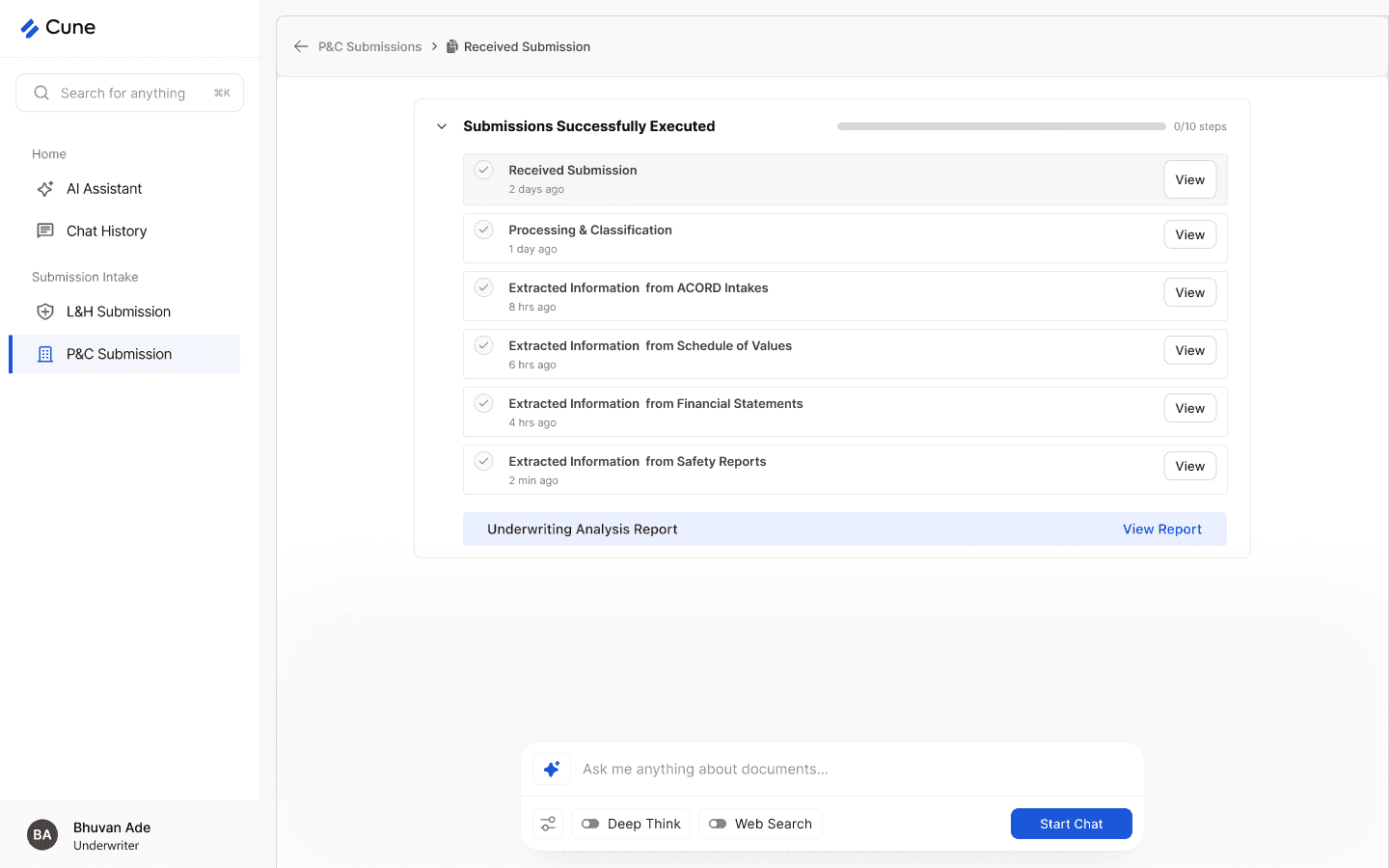This screenshot has width=1389, height=868.
Task: Click the '2 min ago' timestamp
Action: point(533,480)
